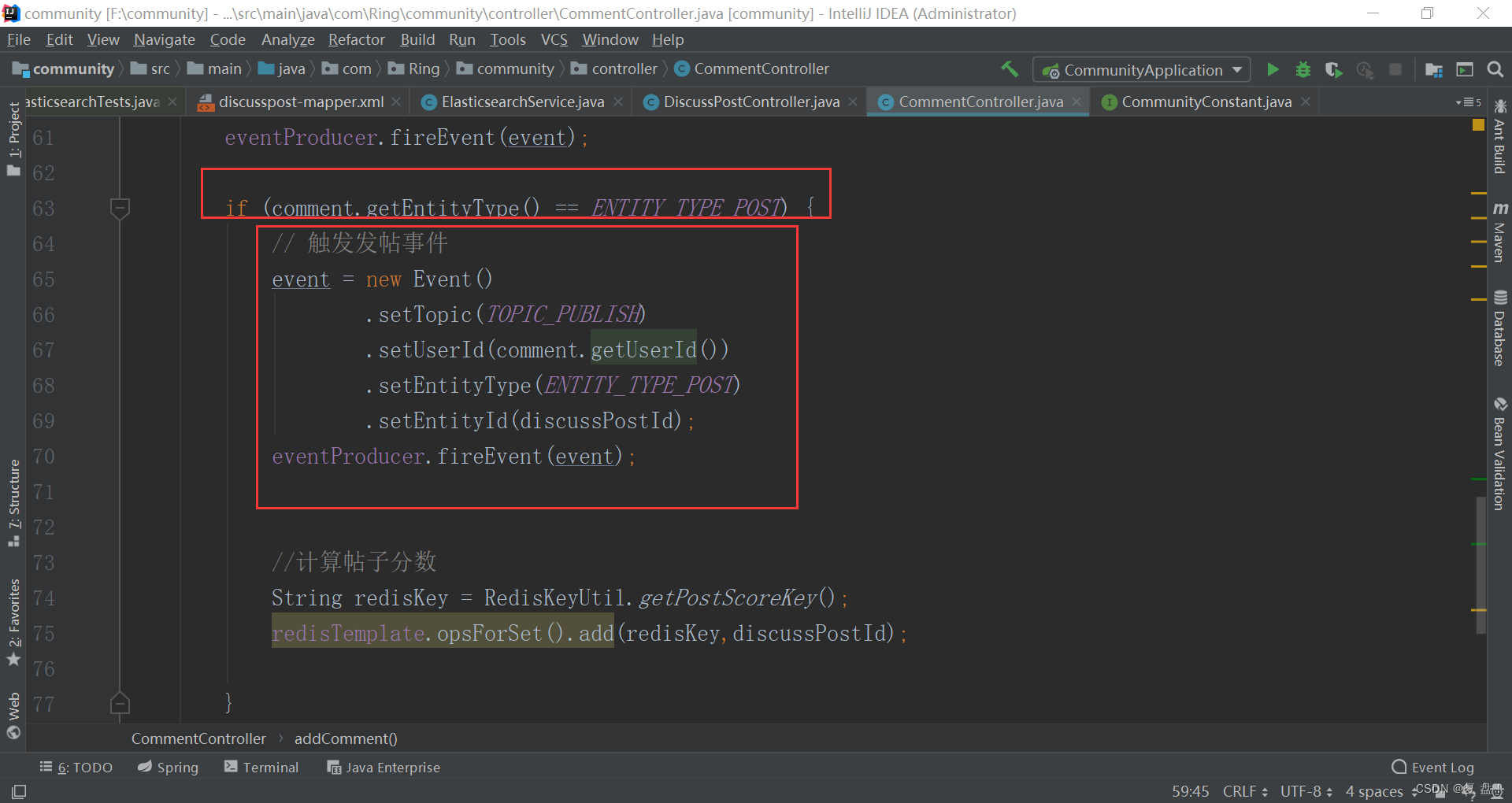The height and width of the screenshot is (803, 1512).
Task: Build project with the hammer icon
Action: [1010, 69]
